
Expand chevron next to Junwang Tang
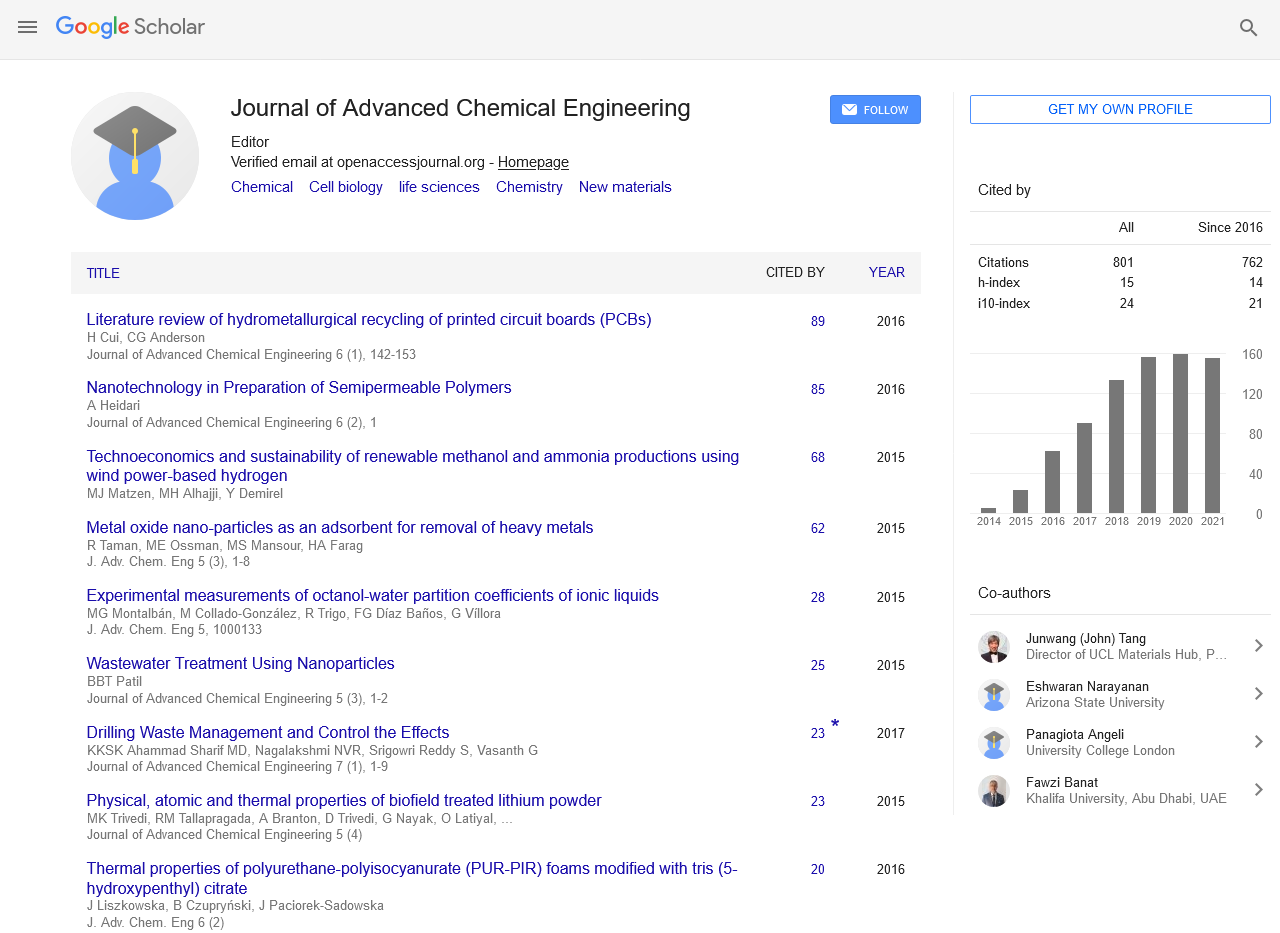(x=1258, y=647)
